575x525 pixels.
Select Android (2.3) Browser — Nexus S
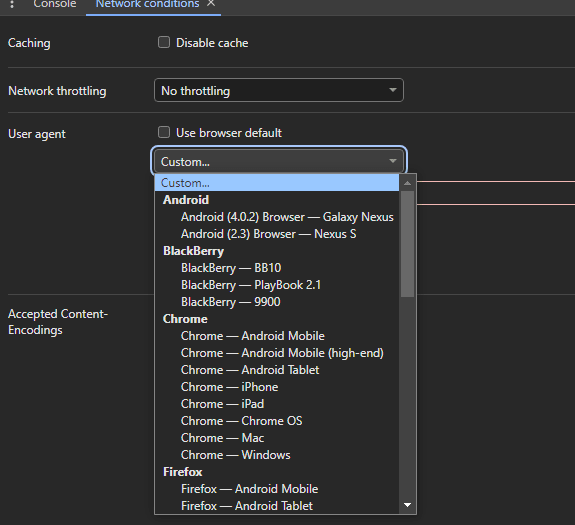tap(277, 234)
